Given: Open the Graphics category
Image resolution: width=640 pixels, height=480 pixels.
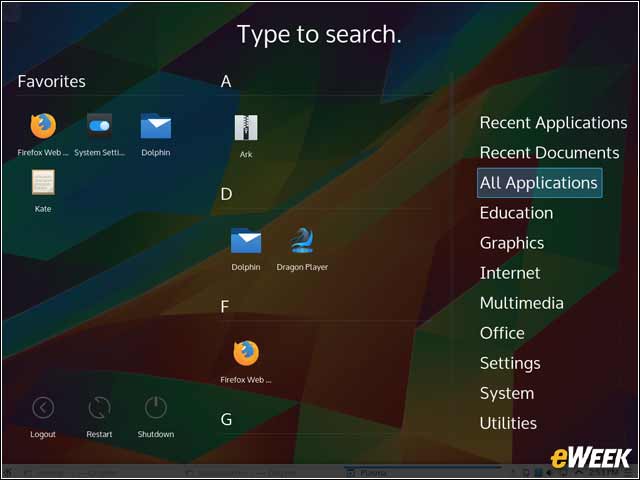Looking at the screenshot, I should pos(512,243).
